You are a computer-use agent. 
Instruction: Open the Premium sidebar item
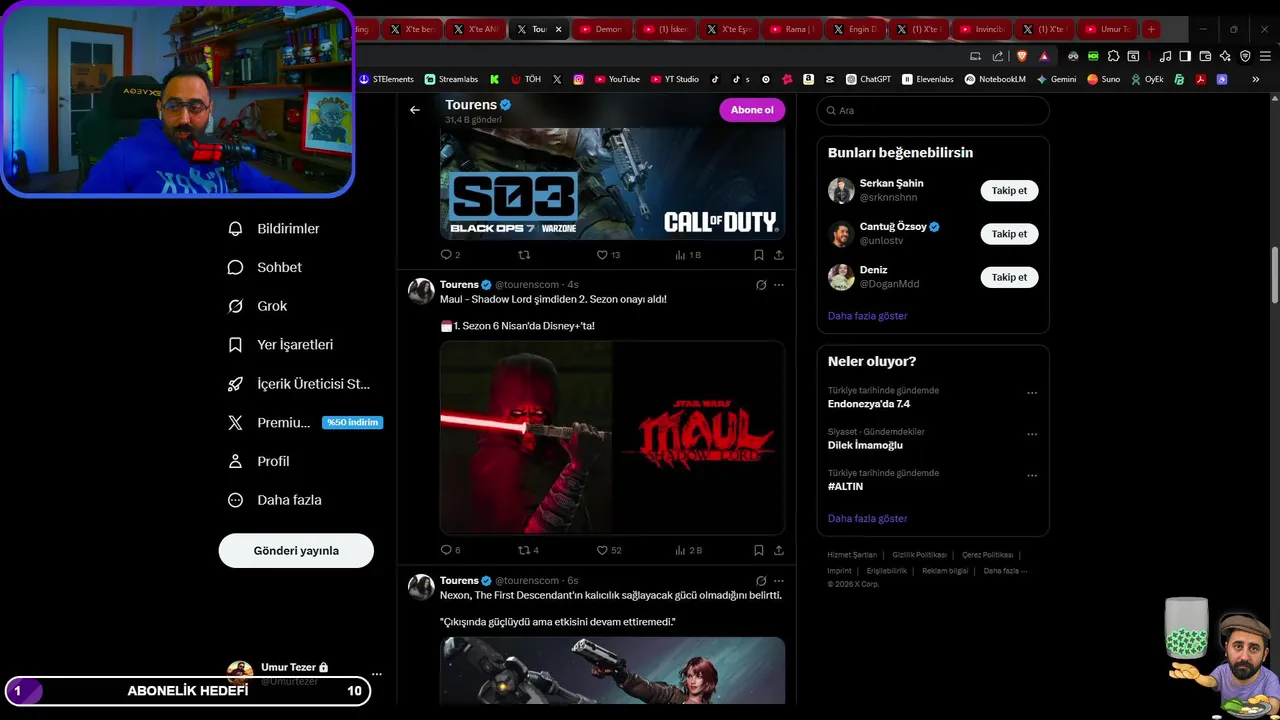pyautogui.click(x=305, y=423)
